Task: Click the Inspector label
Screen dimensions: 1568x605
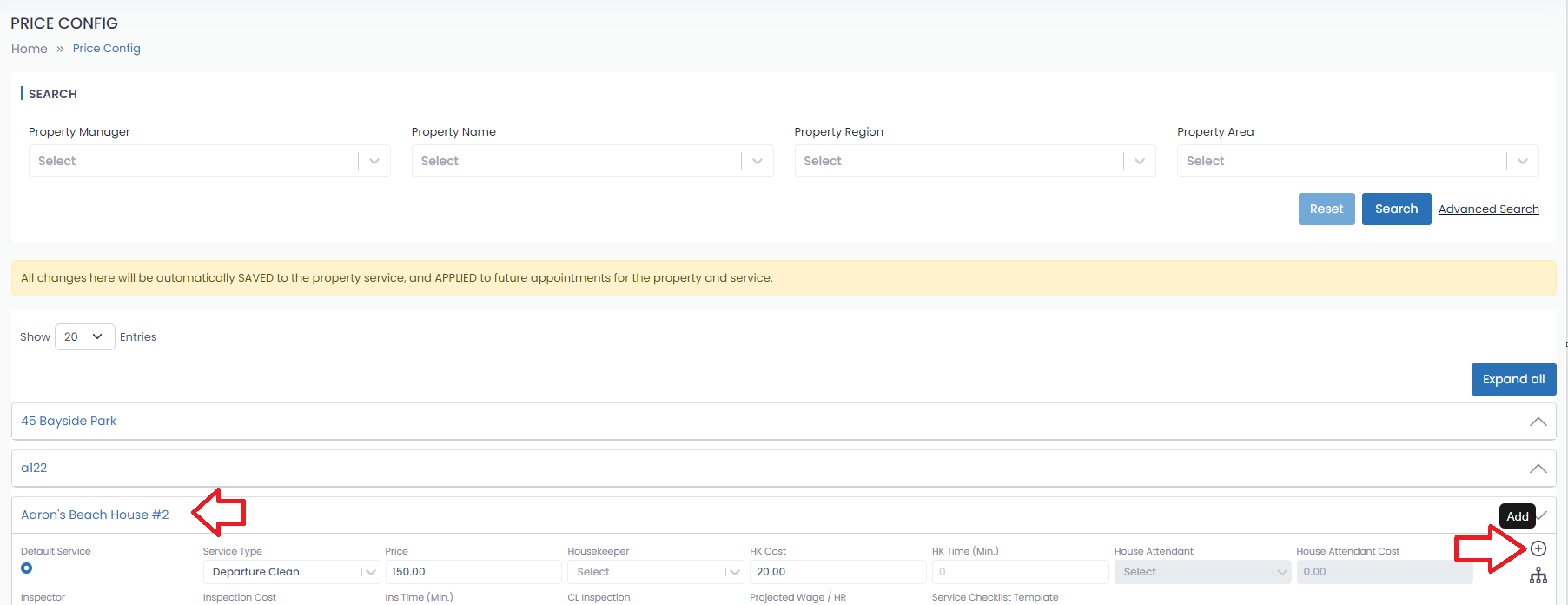Action: click(43, 597)
